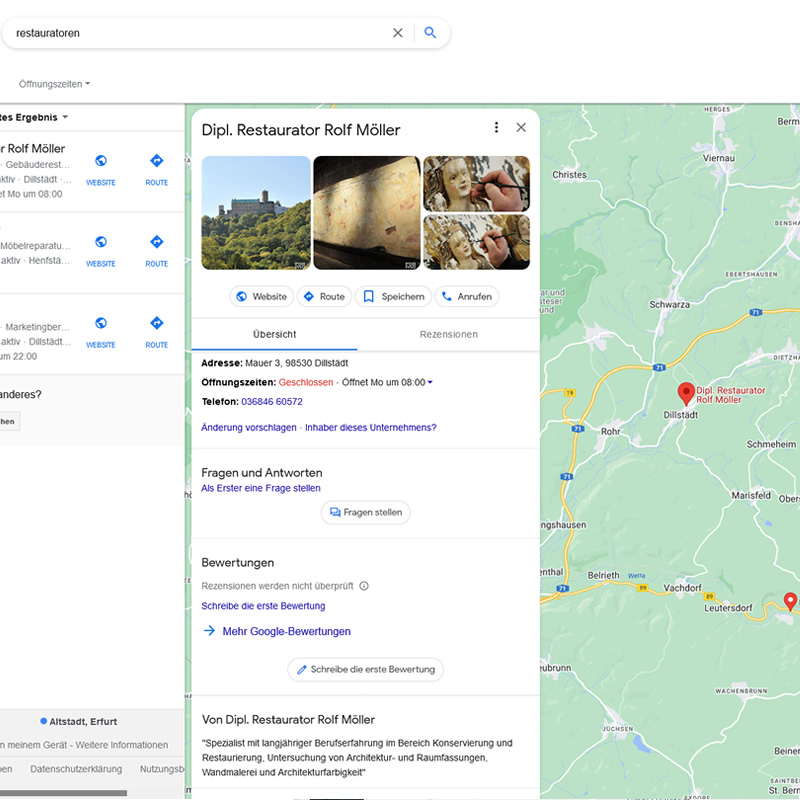Screen dimensions: 800x800
Task: Click phone number 036846 60572
Action: (272, 402)
